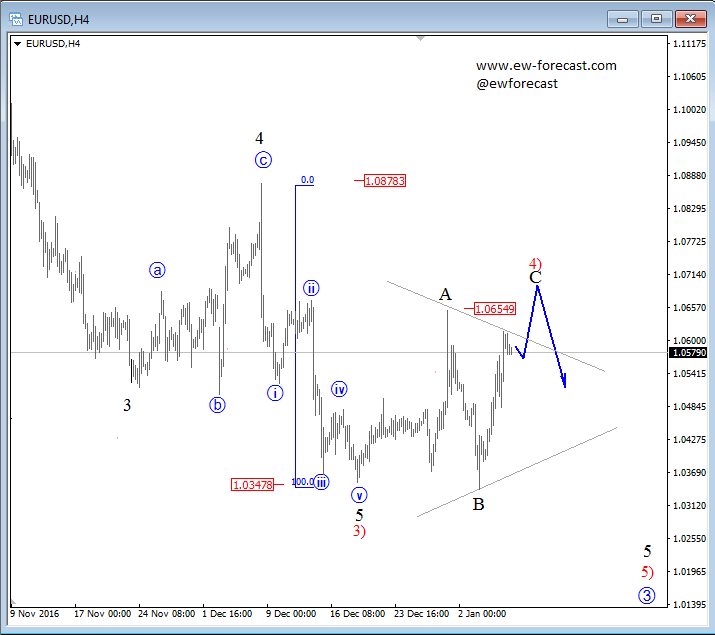
Task: Click the www.ew-forecast.com link text
Action: tap(546, 66)
